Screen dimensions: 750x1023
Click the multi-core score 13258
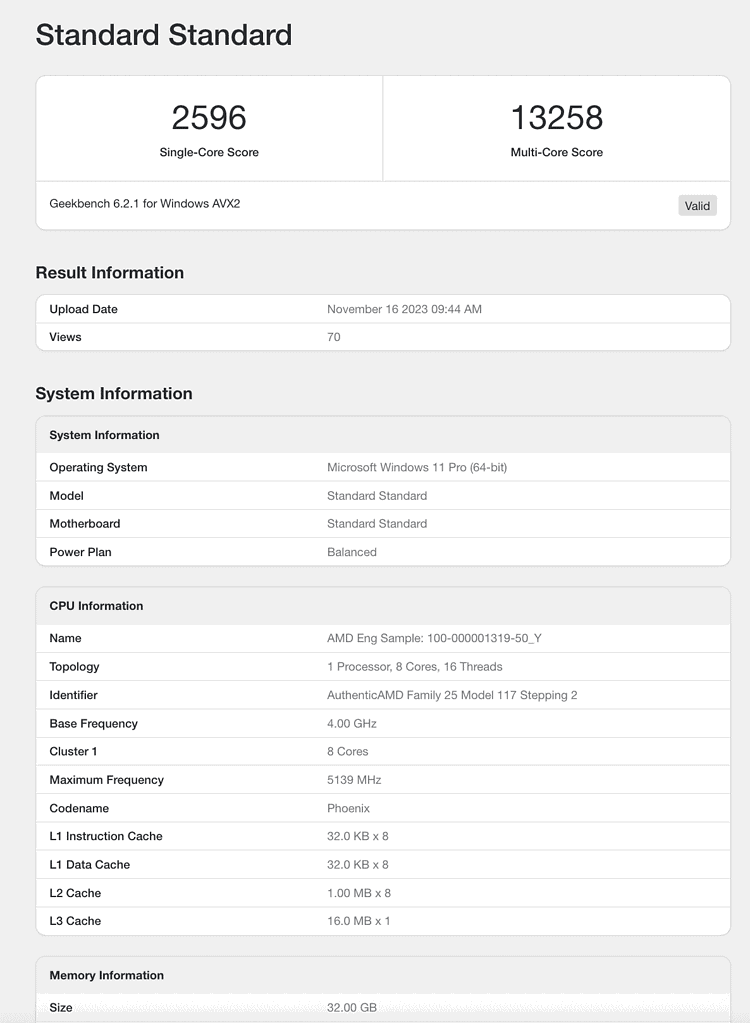pyautogui.click(x=556, y=117)
